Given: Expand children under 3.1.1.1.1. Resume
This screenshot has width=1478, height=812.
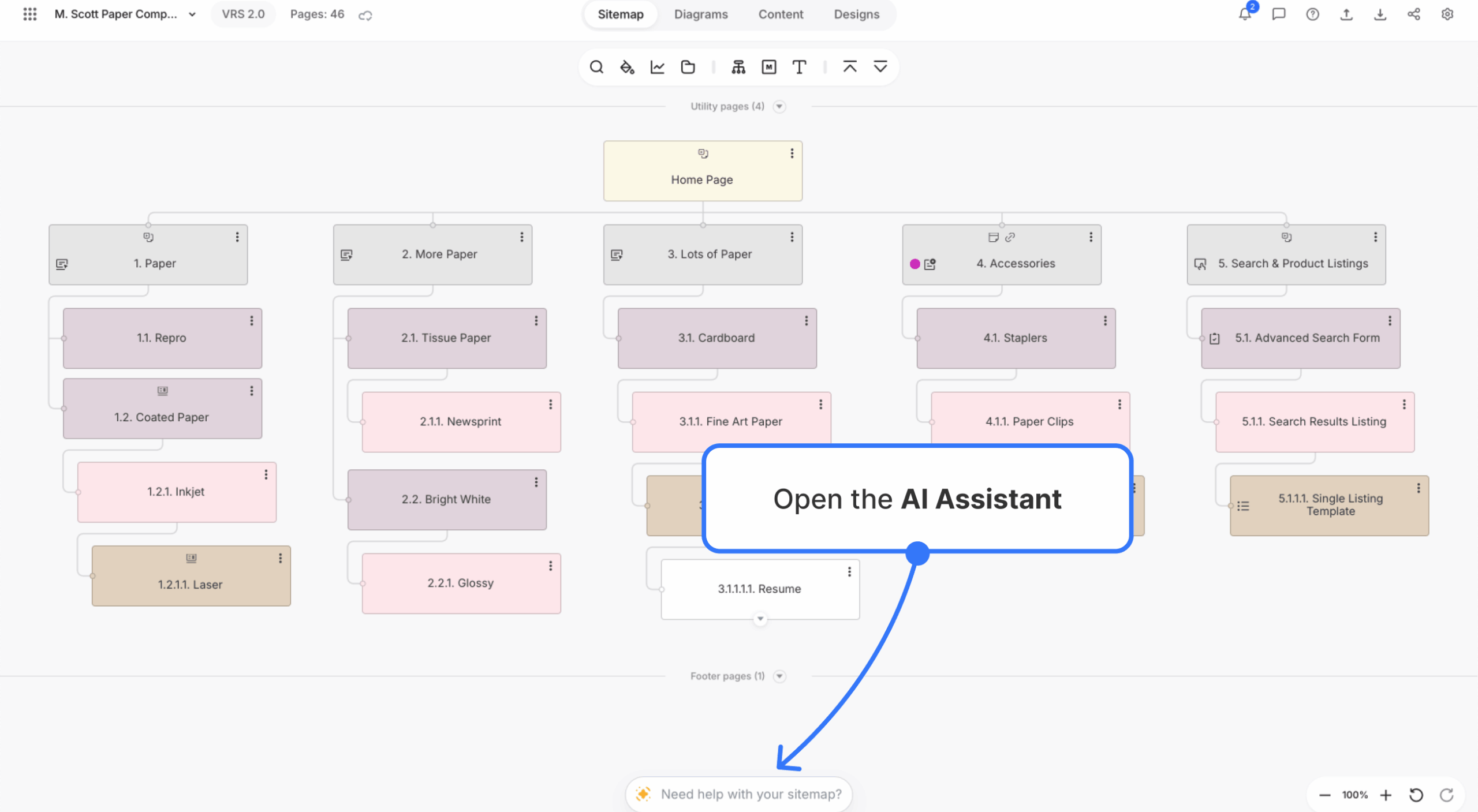Looking at the screenshot, I should [x=760, y=619].
